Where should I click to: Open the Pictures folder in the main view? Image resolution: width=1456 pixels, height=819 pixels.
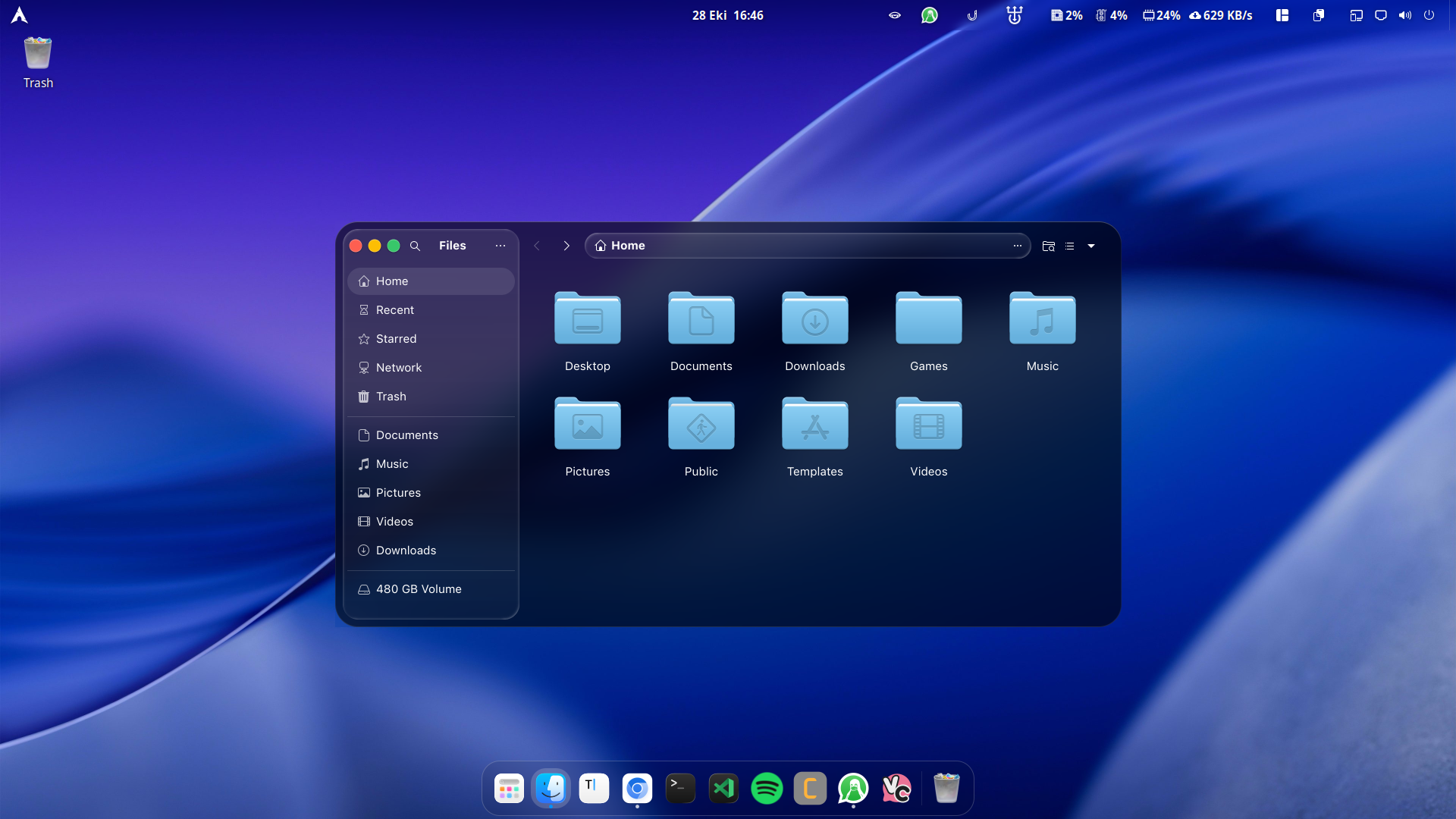pos(587,437)
